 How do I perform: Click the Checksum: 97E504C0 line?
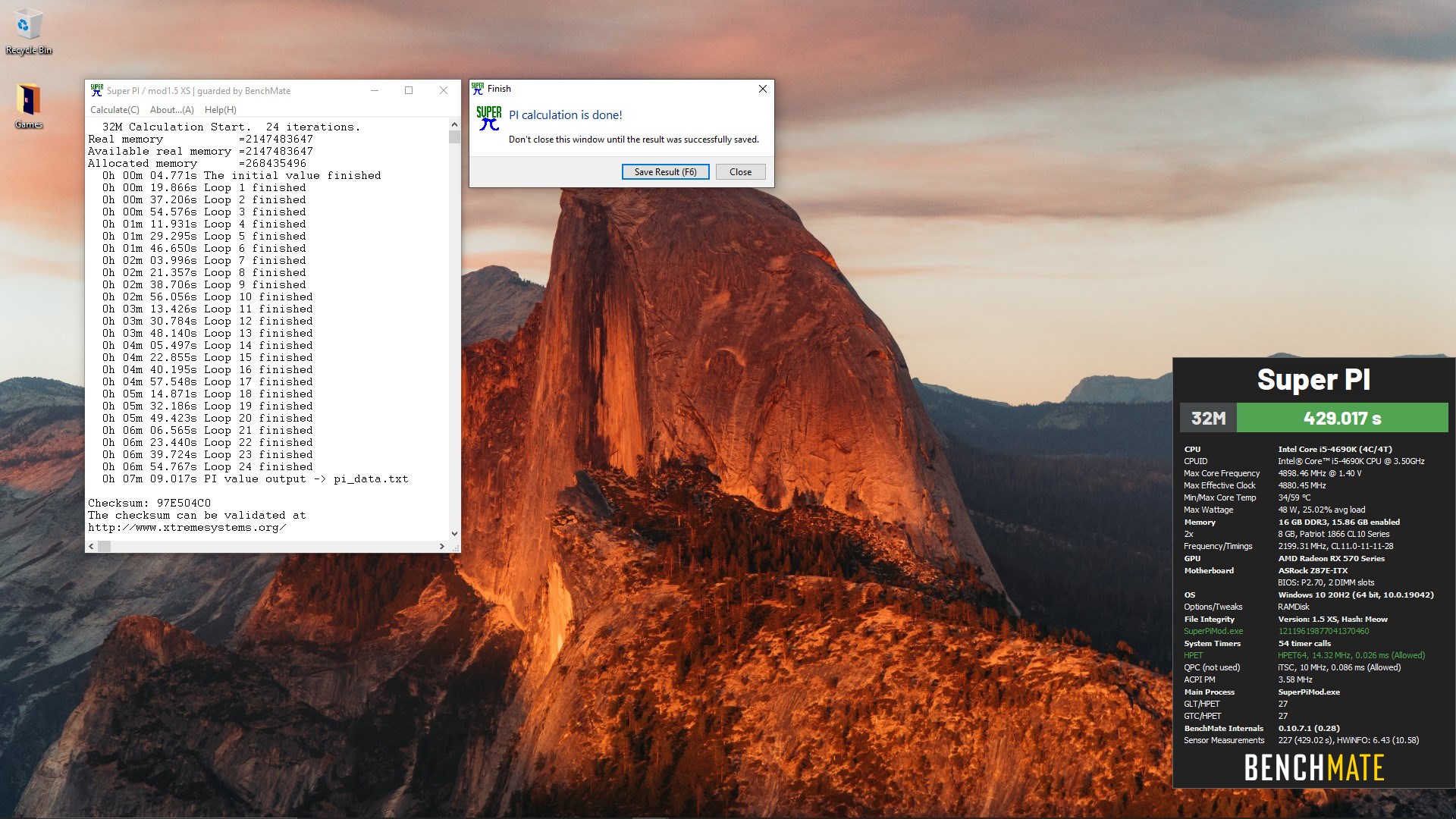[149, 503]
